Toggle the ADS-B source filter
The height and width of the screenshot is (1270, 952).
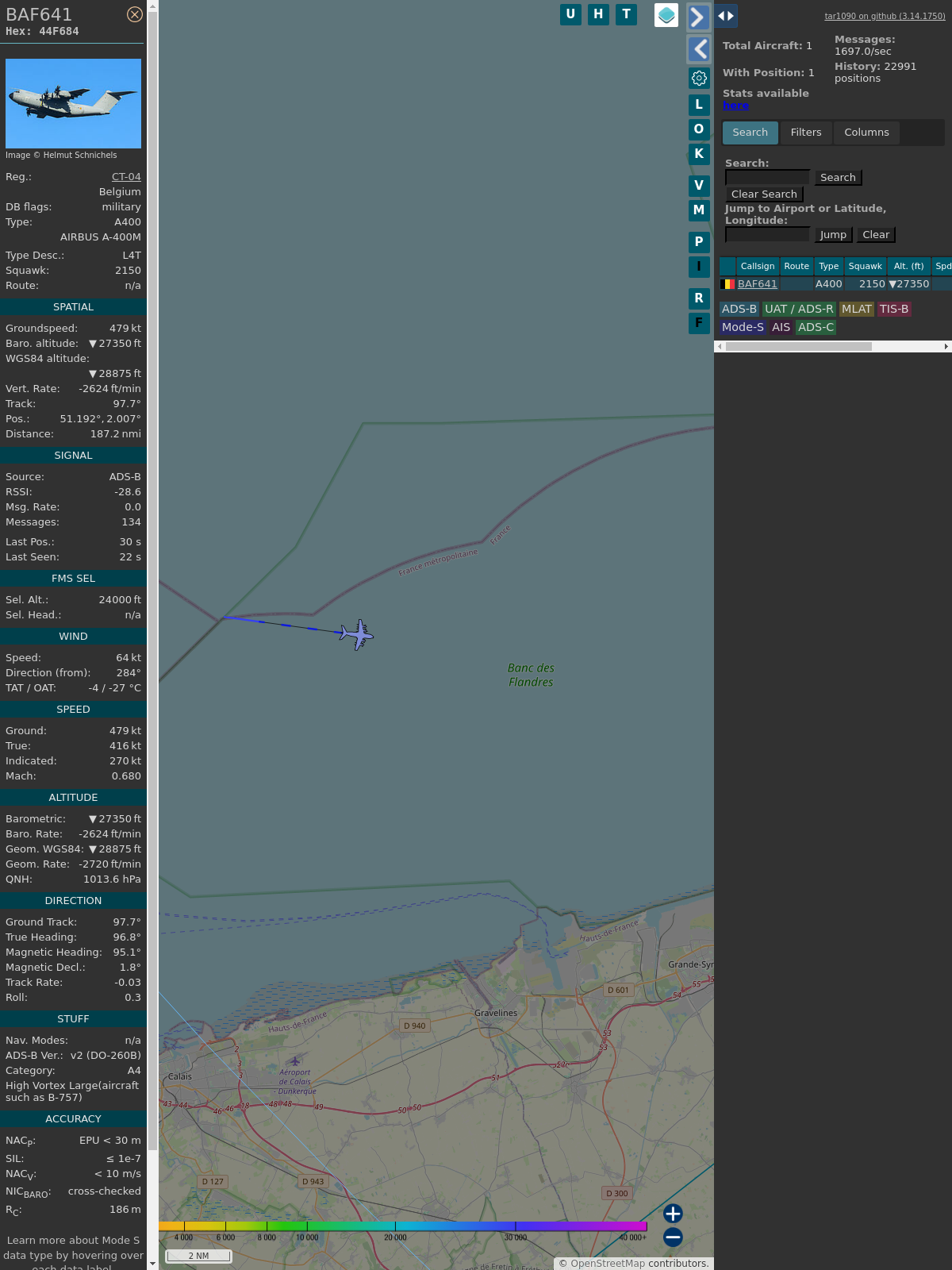pos(739,310)
